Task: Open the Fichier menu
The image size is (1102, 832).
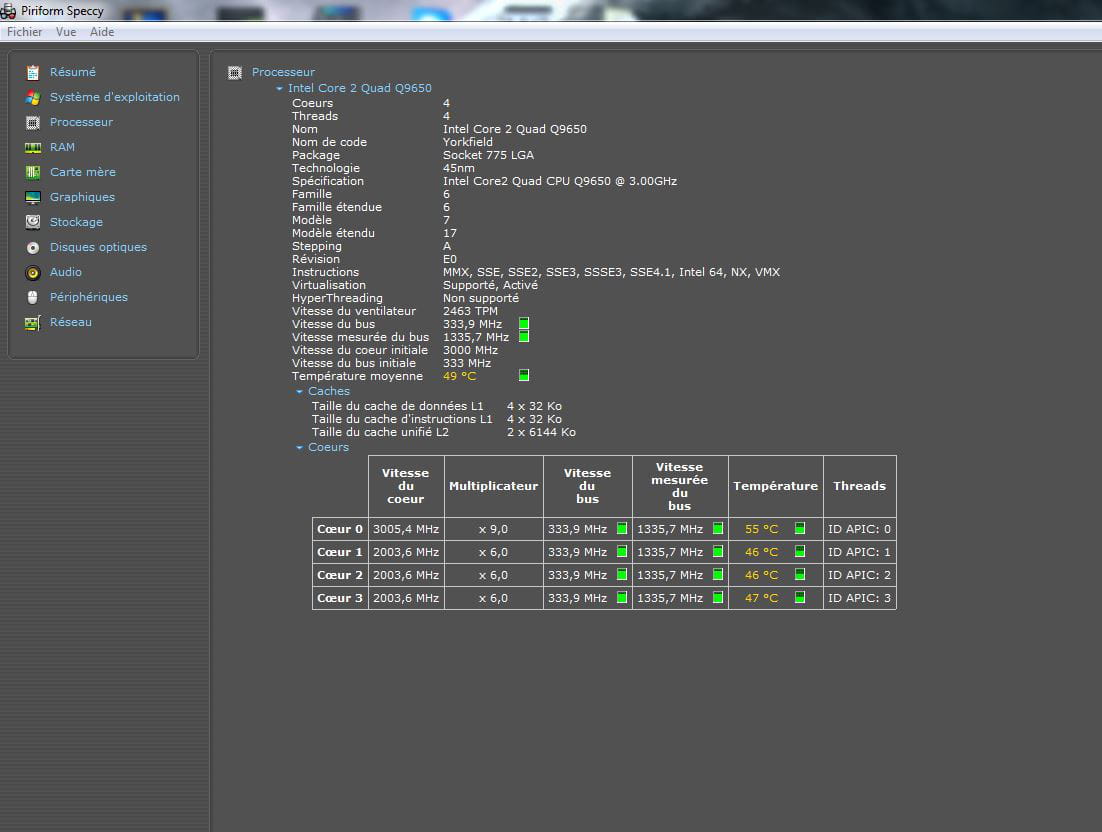Action: point(25,32)
